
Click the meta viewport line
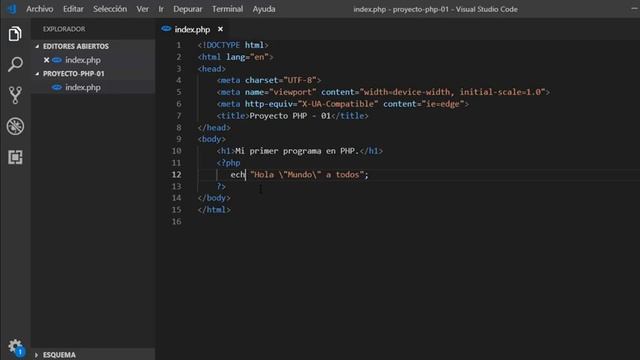click(x=383, y=92)
